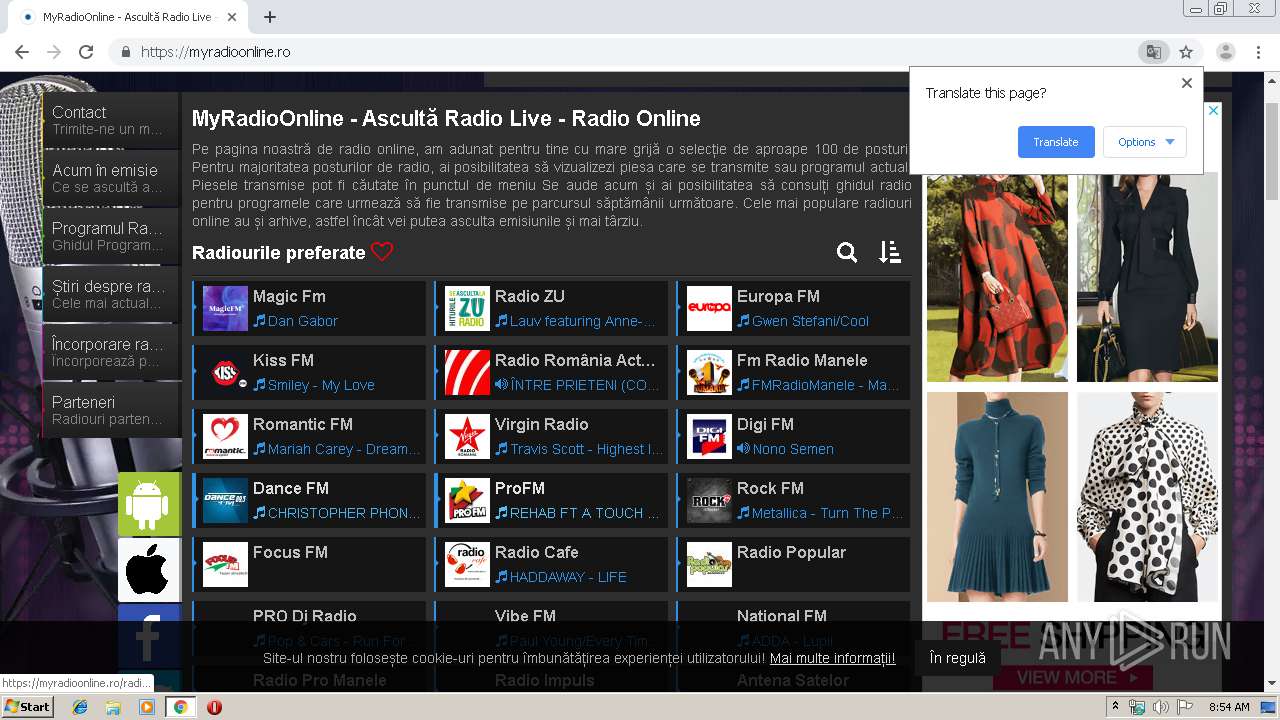Open the Apple app store icon

pos(149,570)
